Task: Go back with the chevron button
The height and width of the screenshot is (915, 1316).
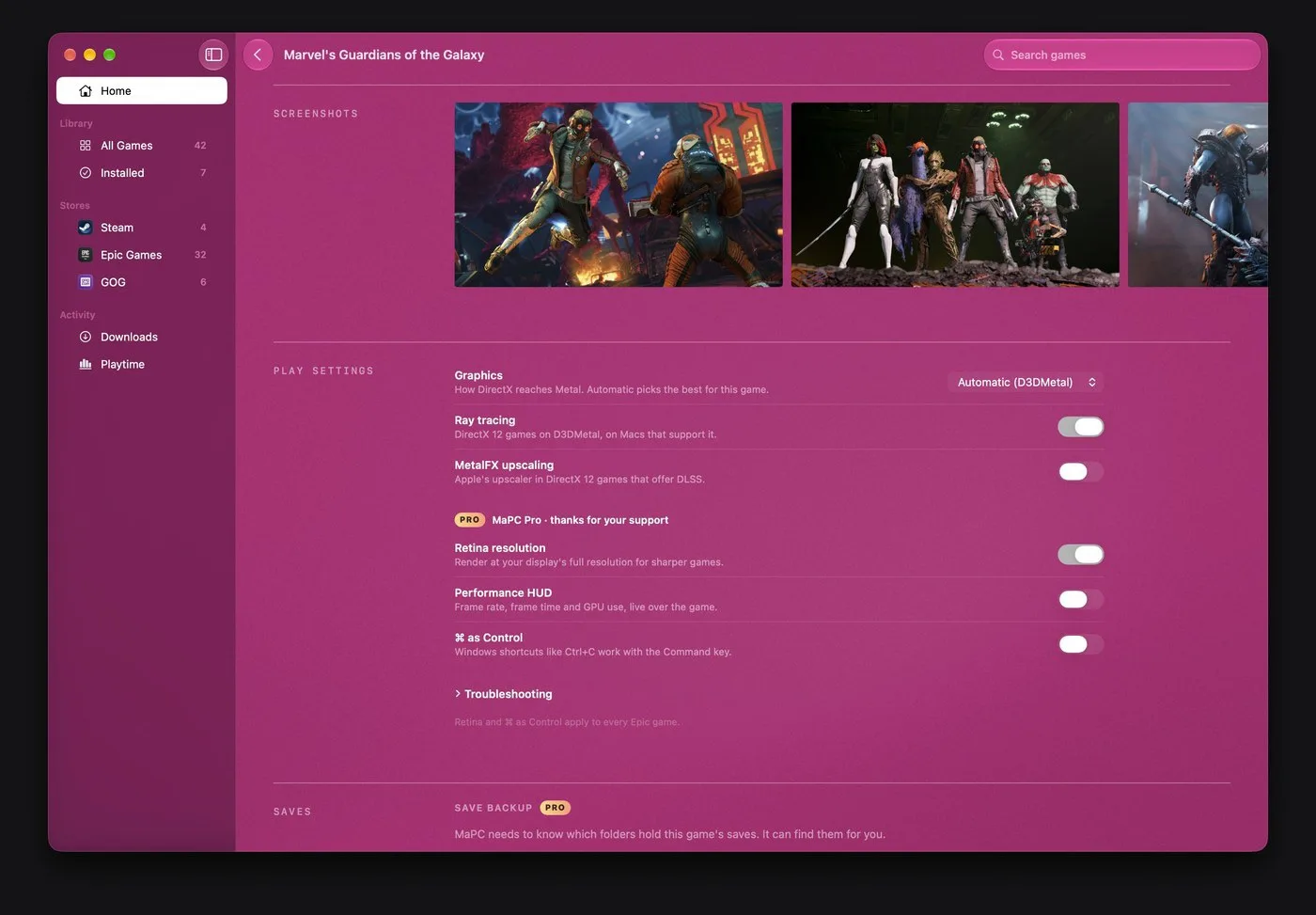Action: pos(258,55)
